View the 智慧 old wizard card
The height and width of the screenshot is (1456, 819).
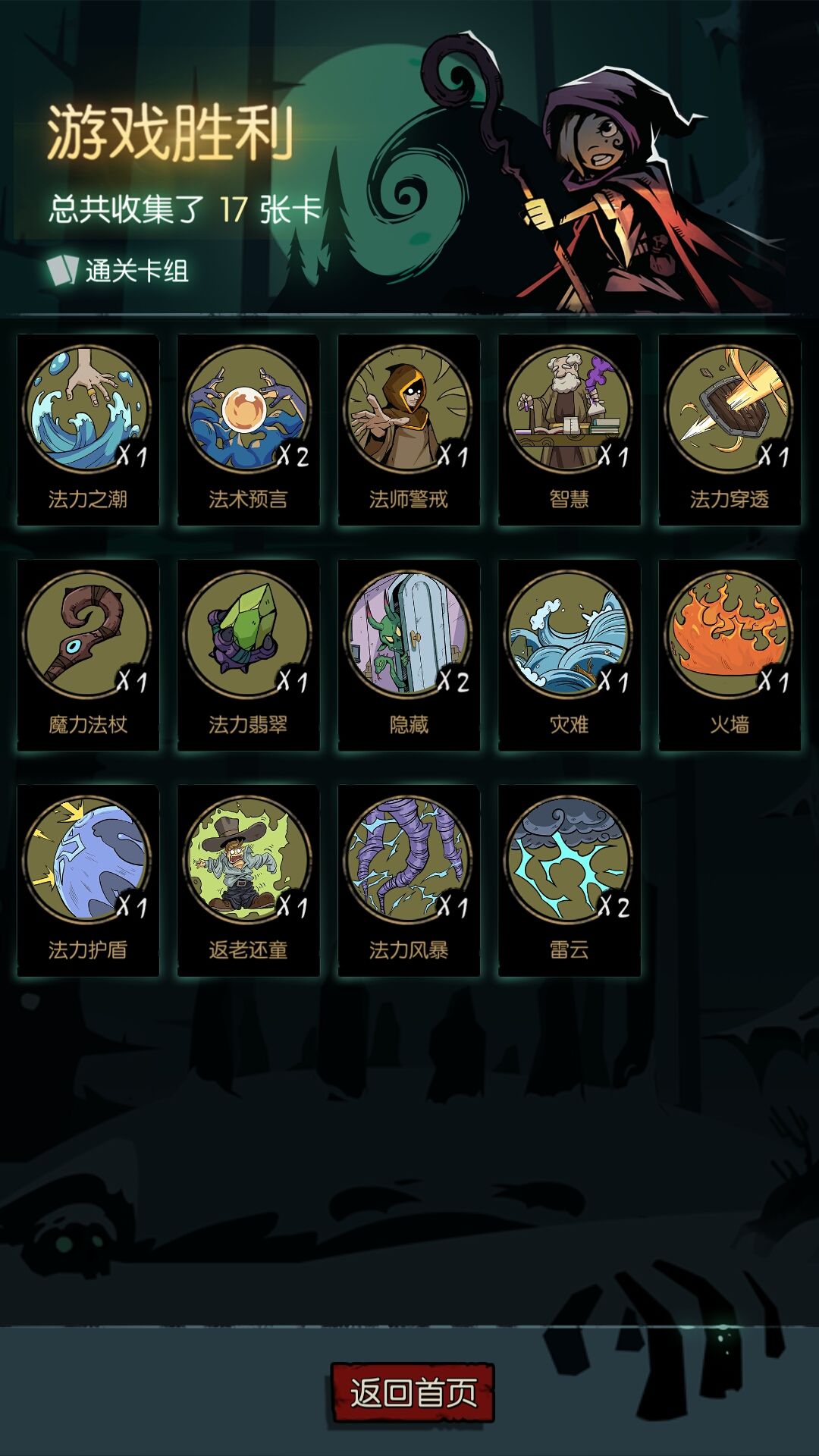[570, 430]
